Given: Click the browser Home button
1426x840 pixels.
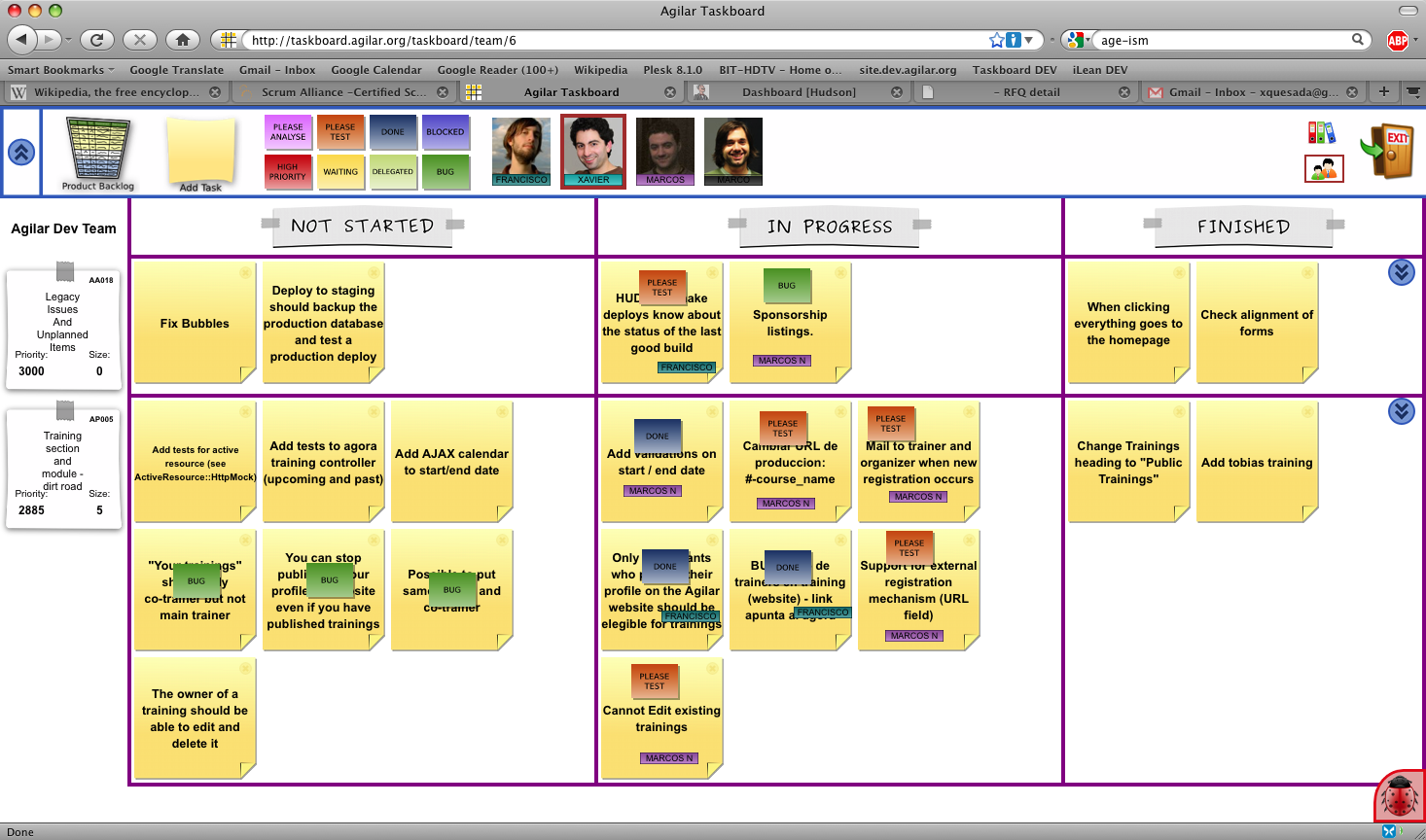Looking at the screenshot, I should [x=182, y=40].
